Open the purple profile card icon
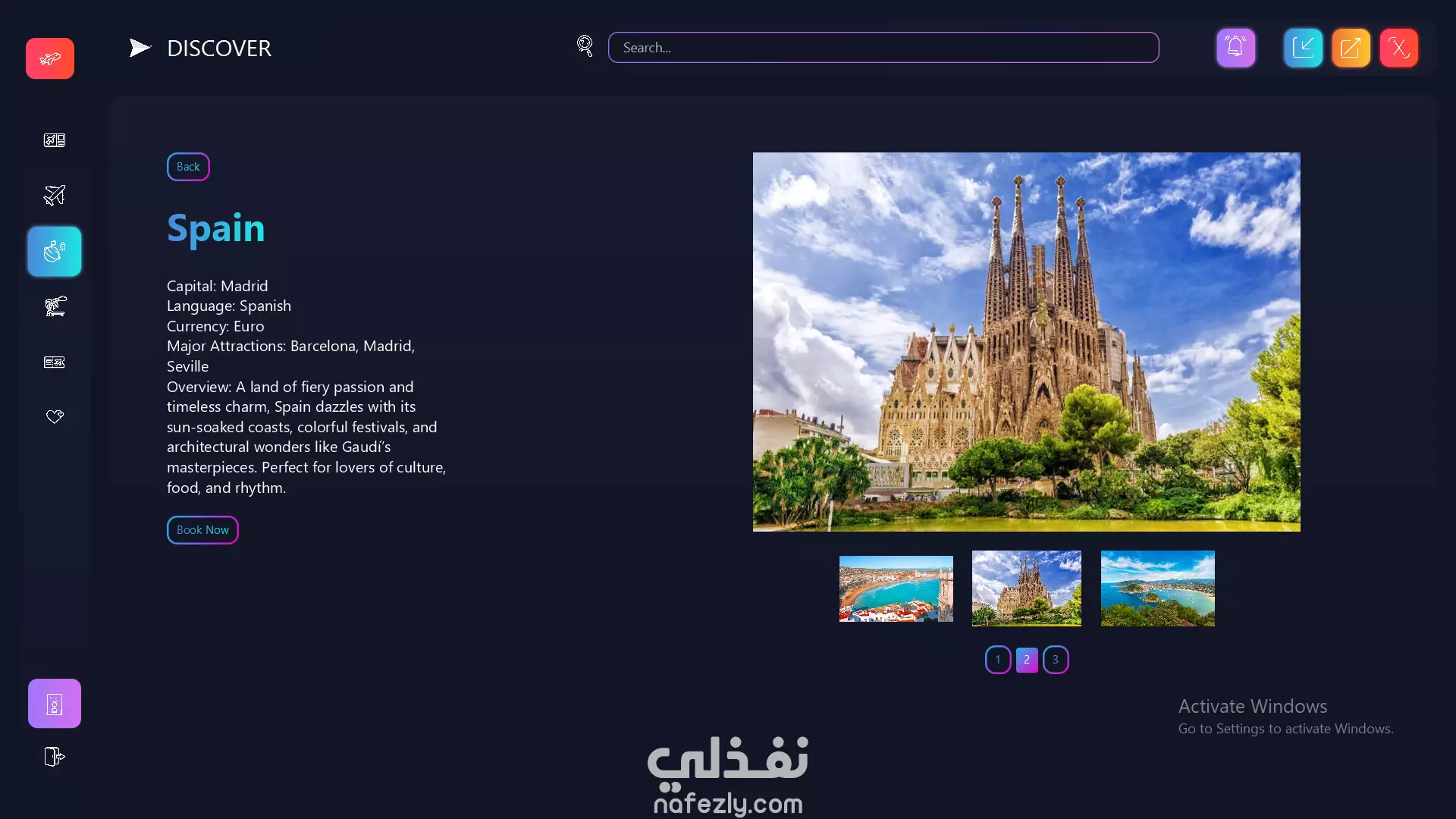Image resolution: width=1456 pixels, height=819 pixels. pyautogui.click(x=54, y=704)
